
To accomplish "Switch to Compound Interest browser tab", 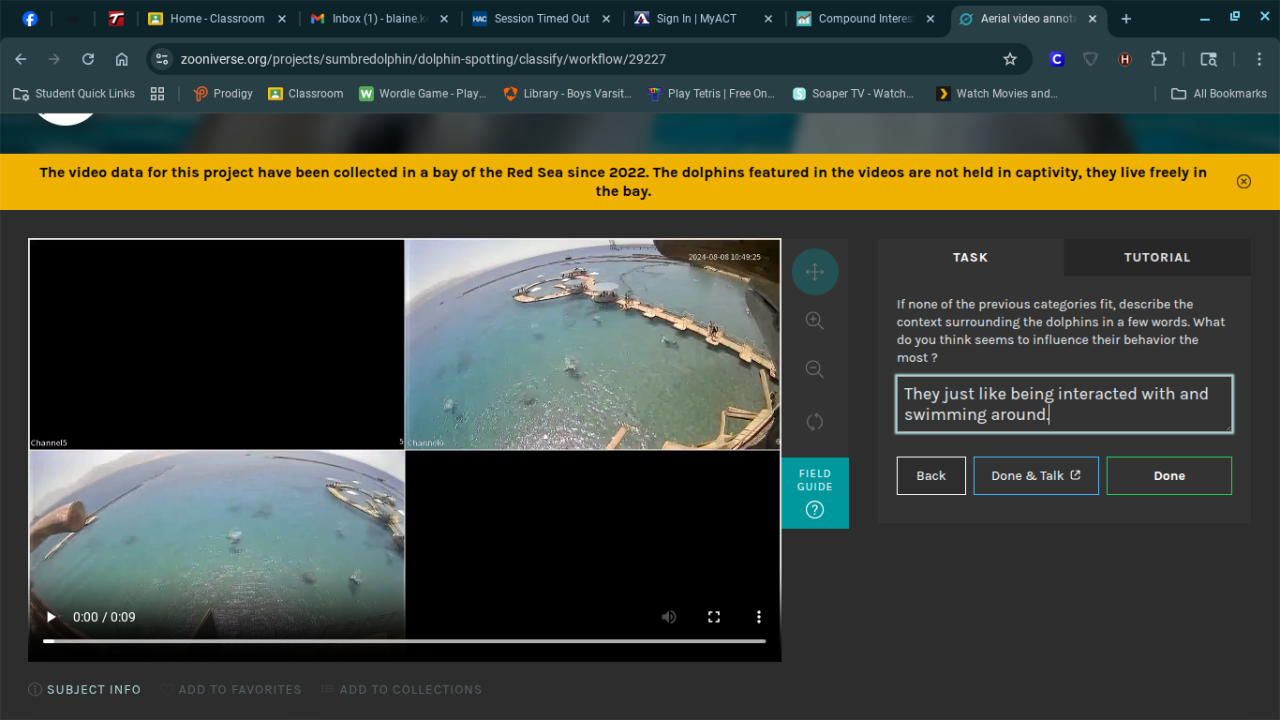I will pyautogui.click(x=865, y=19).
